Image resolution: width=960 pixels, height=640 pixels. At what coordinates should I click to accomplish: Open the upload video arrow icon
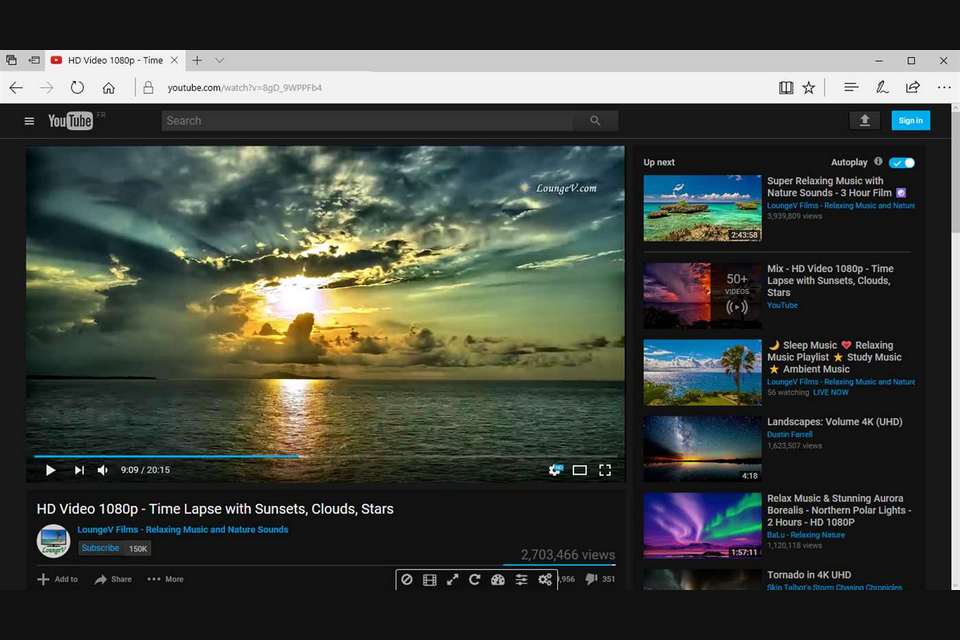pyautogui.click(x=864, y=120)
